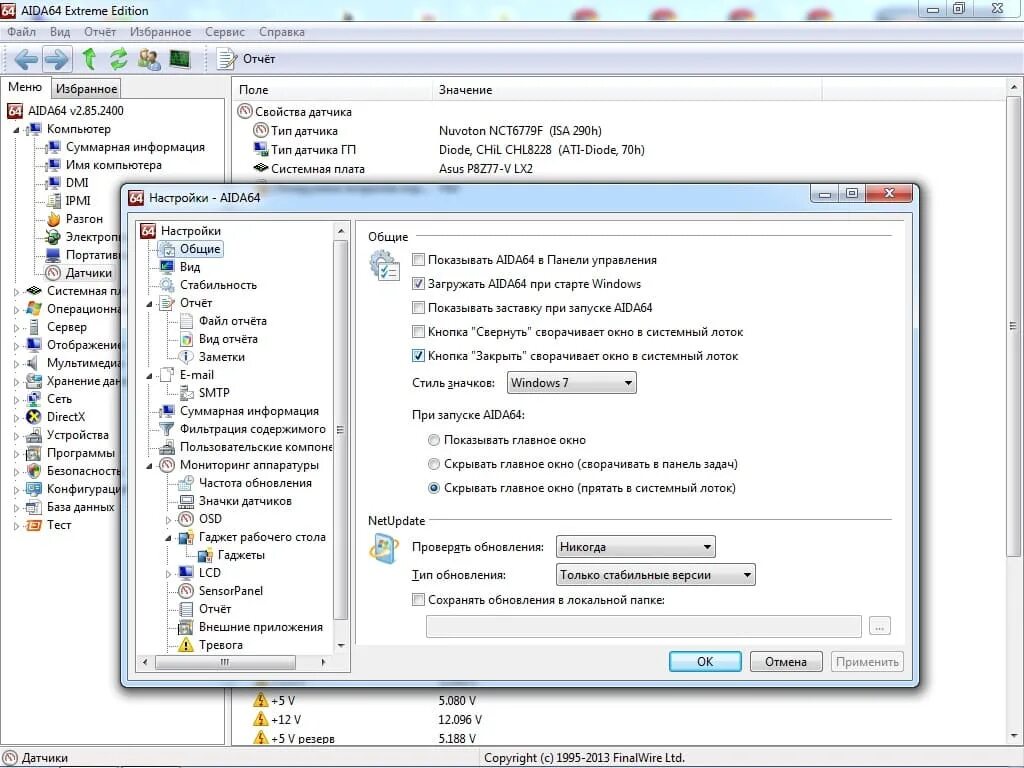Viewport: 1024px width, 768px height.
Task: Click the Значение column header
Action: coord(626,89)
